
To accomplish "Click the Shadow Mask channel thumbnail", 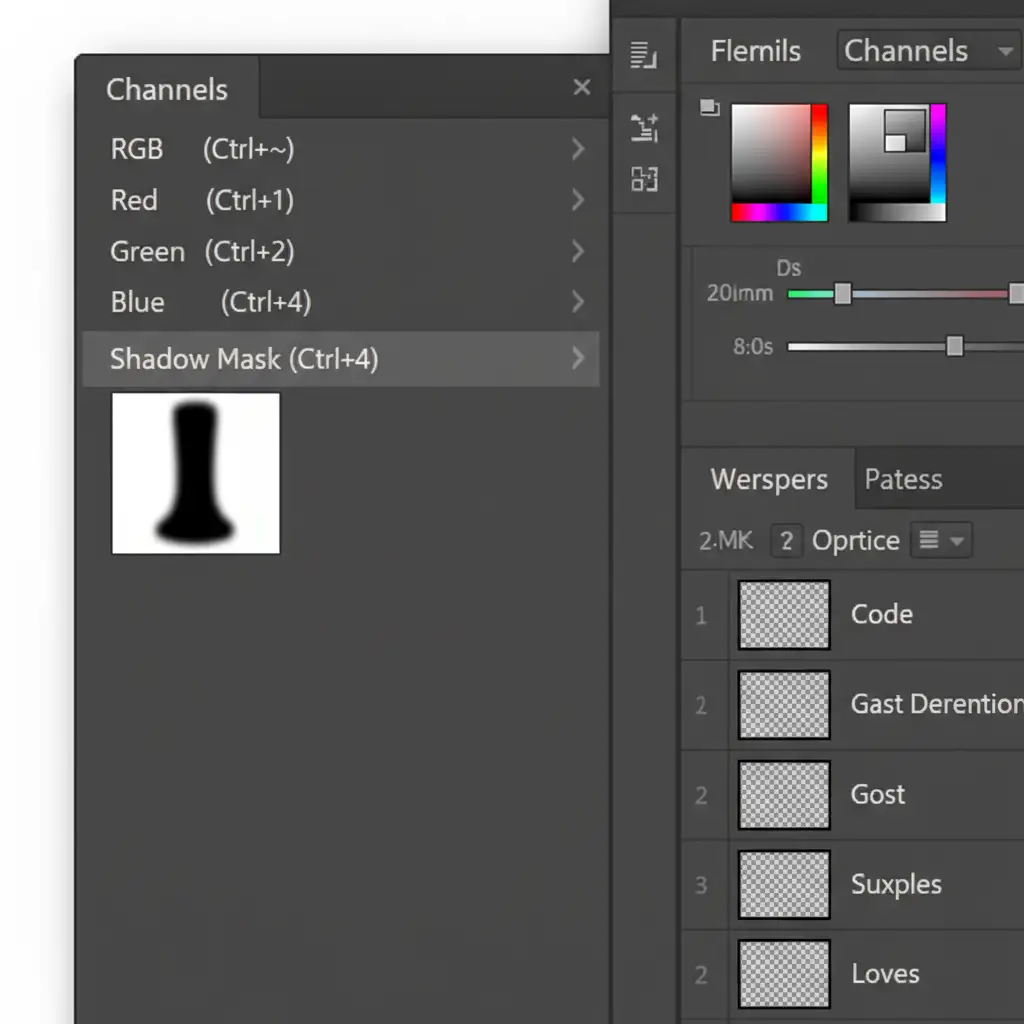I will (196, 473).
